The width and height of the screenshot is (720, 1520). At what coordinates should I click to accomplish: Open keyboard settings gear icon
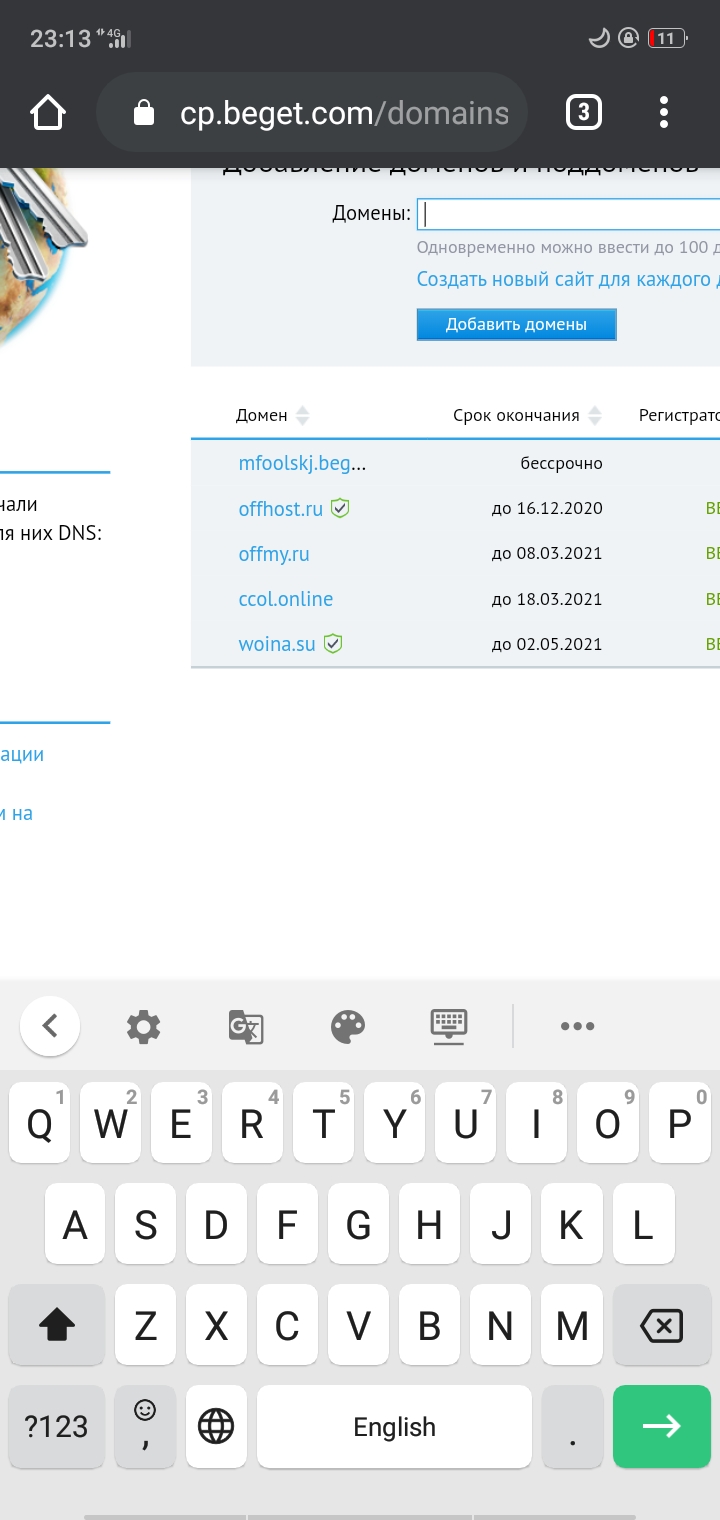click(144, 1026)
